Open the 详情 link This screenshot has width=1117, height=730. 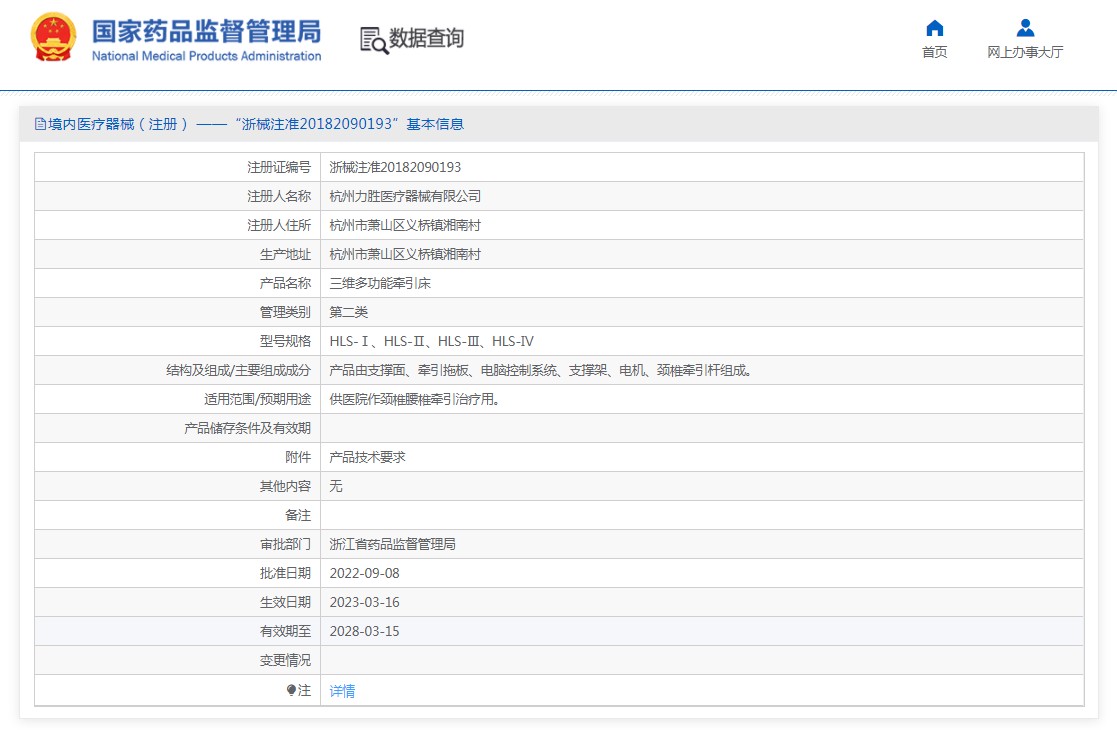tap(342, 691)
